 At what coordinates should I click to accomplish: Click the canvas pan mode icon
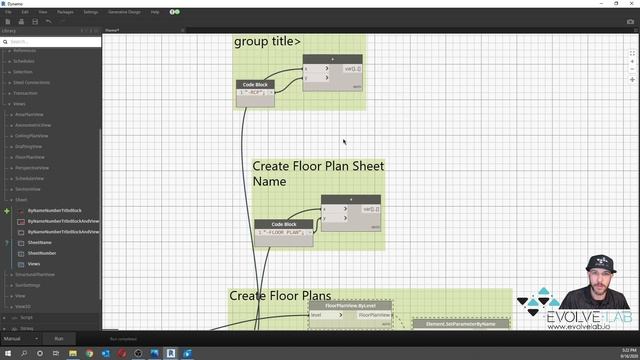tap(632, 80)
